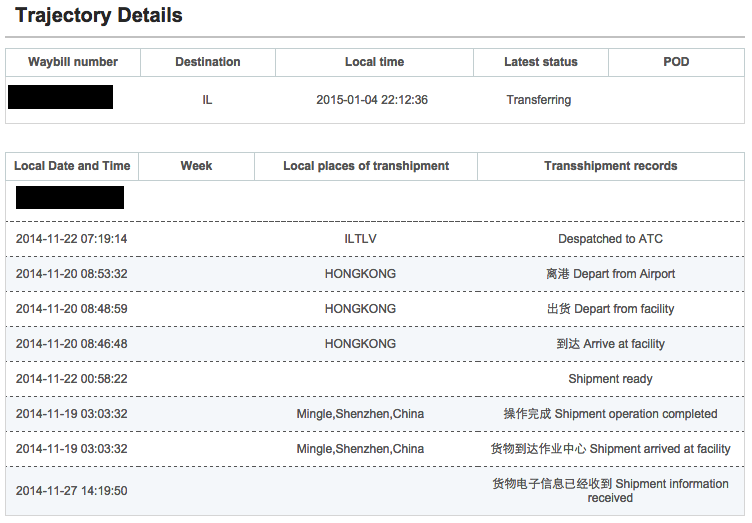Click Local places of transhipment header
Image resolution: width=752 pixels, height=523 pixels.
point(366,166)
